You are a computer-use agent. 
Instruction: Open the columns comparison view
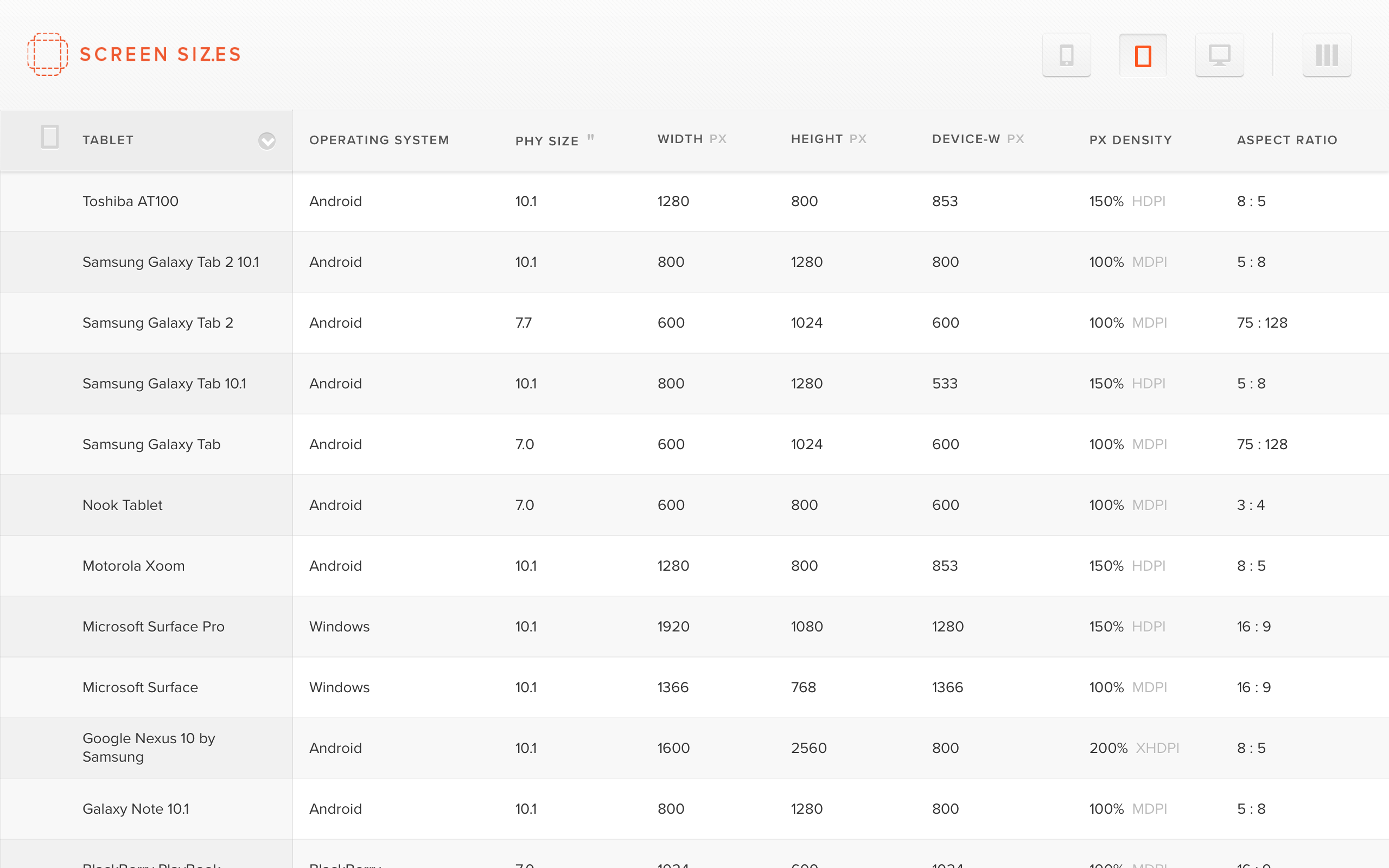[1327, 55]
